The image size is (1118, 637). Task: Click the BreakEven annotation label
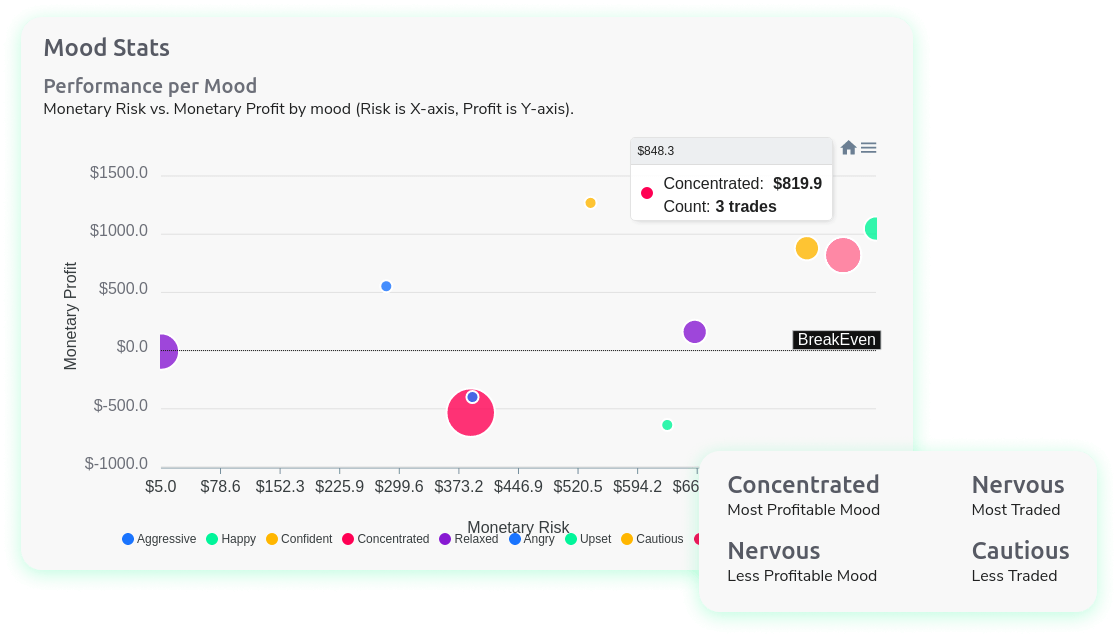(x=836, y=340)
